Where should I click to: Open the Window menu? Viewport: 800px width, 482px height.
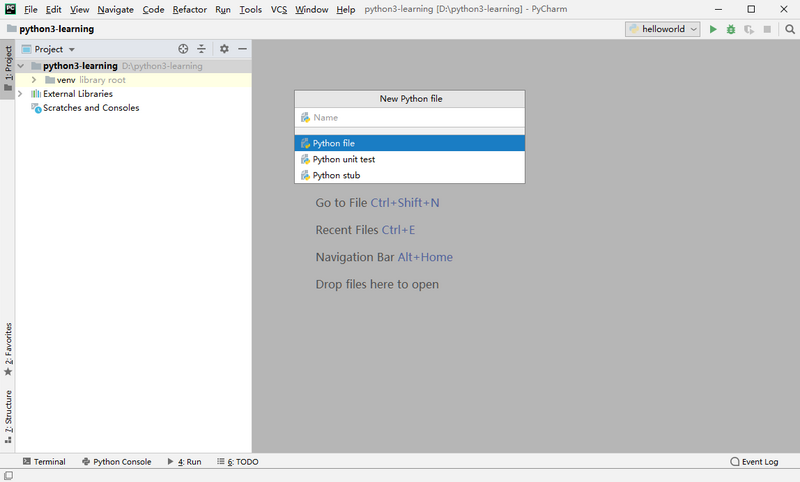point(311,9)
